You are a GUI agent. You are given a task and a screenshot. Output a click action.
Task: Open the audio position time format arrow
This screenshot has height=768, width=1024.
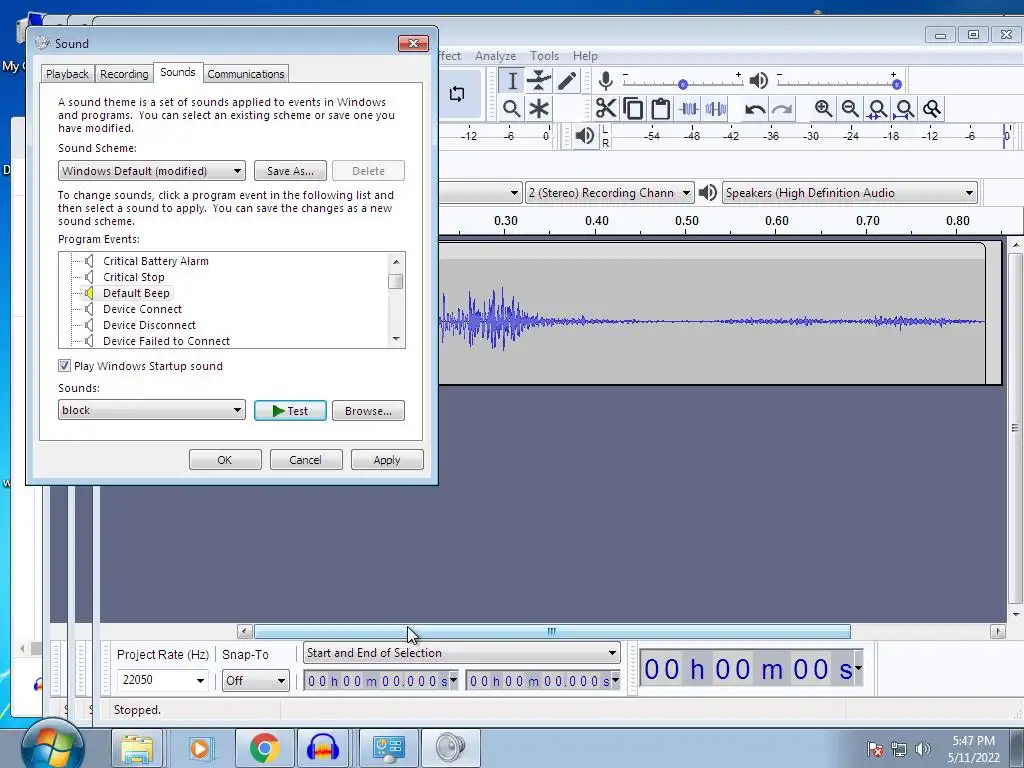858,667
